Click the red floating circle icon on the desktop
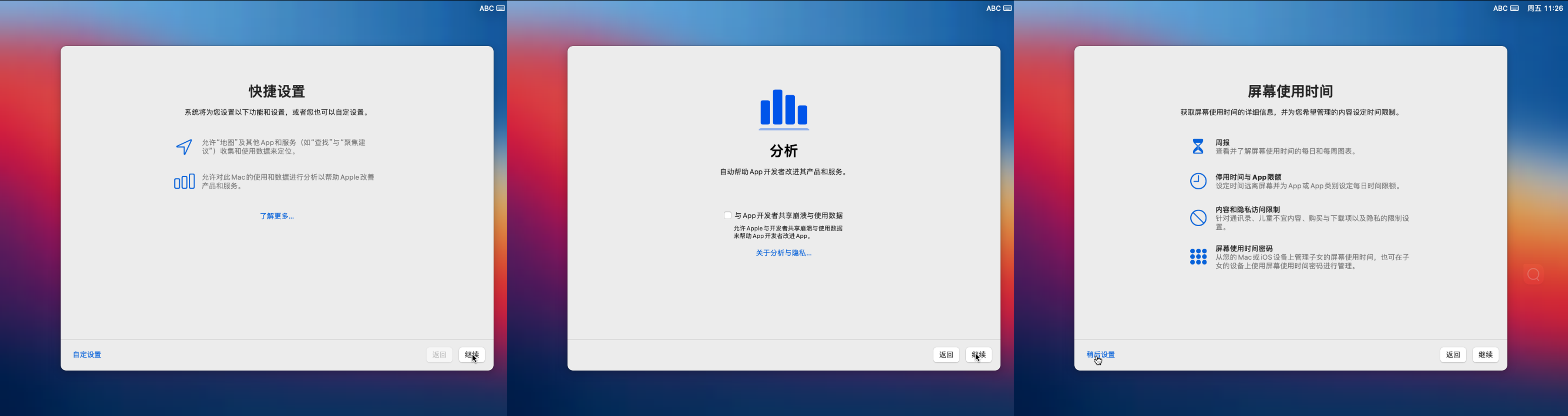1568x416 pixels. click(x=1533, y=274)
